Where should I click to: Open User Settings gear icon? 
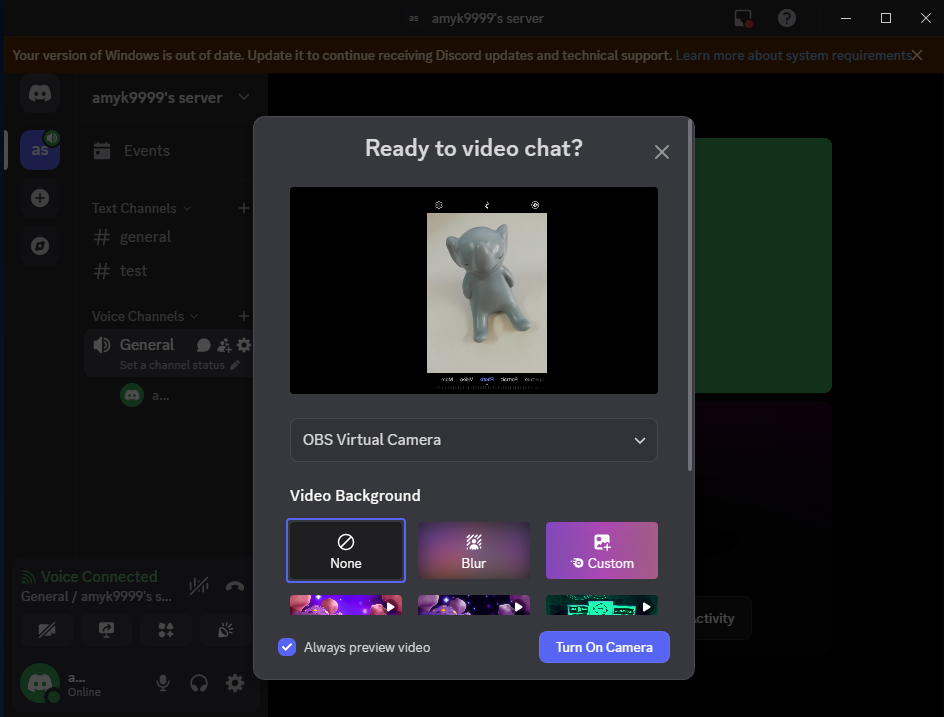pos(235,683)
